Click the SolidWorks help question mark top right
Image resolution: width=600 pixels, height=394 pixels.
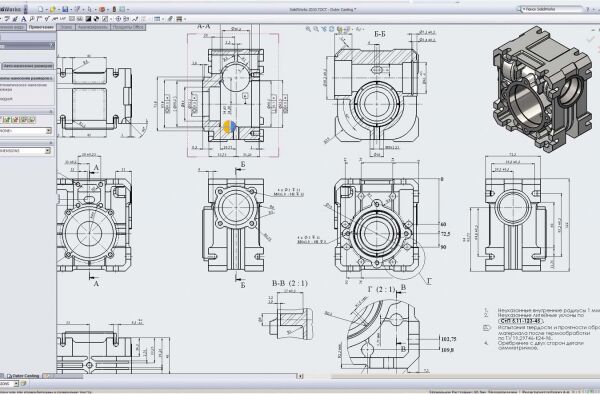[x=588, y=9]
